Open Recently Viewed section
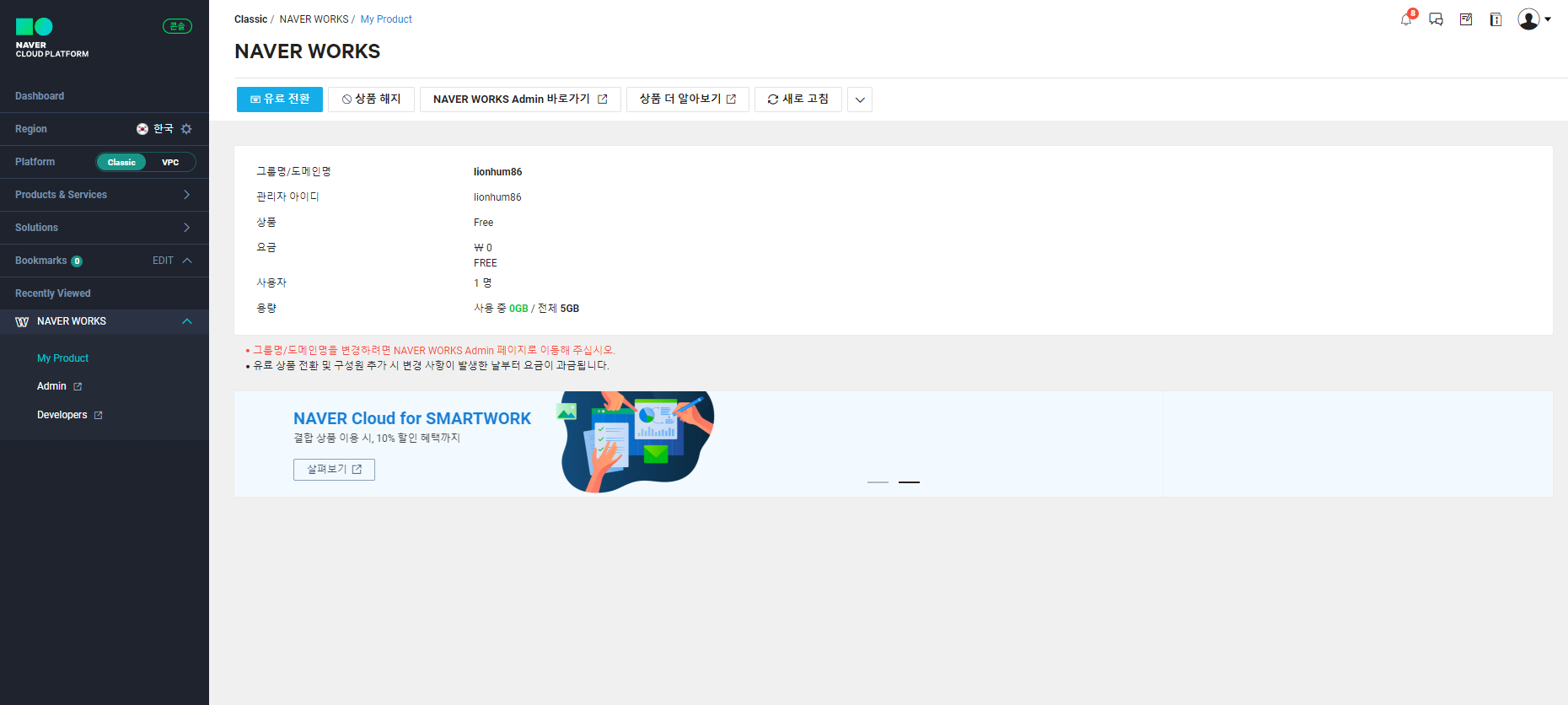1568x705 pixels. click(53, 293)
